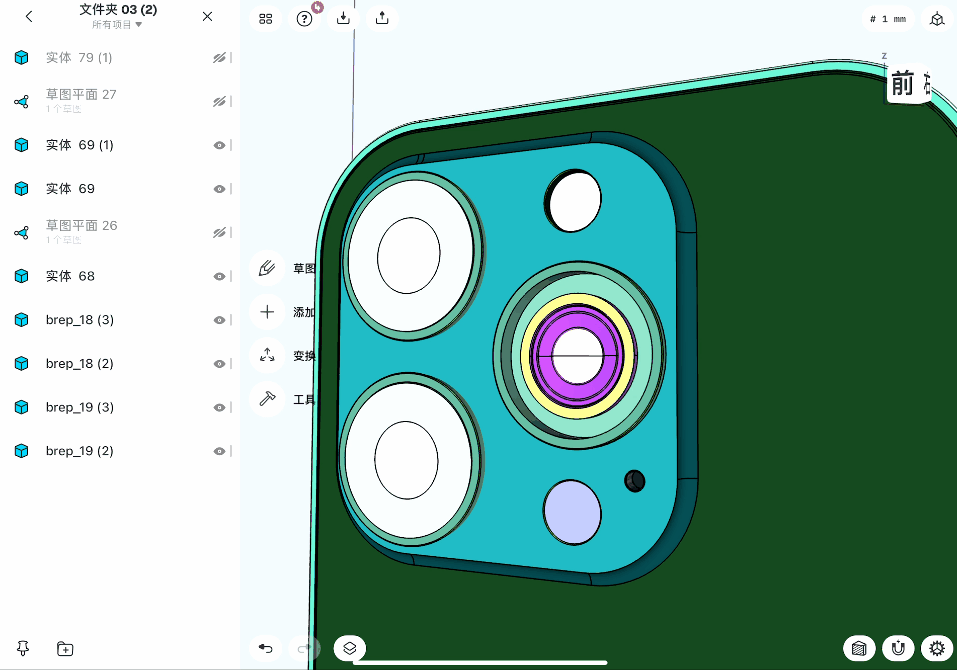Open the 1 mm grid unit selector
957x670 pixels.
point(889,19)
